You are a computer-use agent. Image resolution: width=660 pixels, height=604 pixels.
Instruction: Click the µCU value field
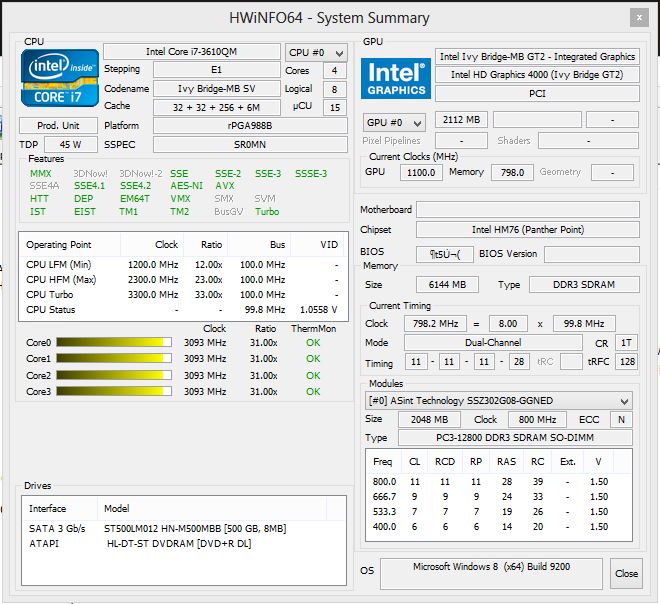(335, 107)
